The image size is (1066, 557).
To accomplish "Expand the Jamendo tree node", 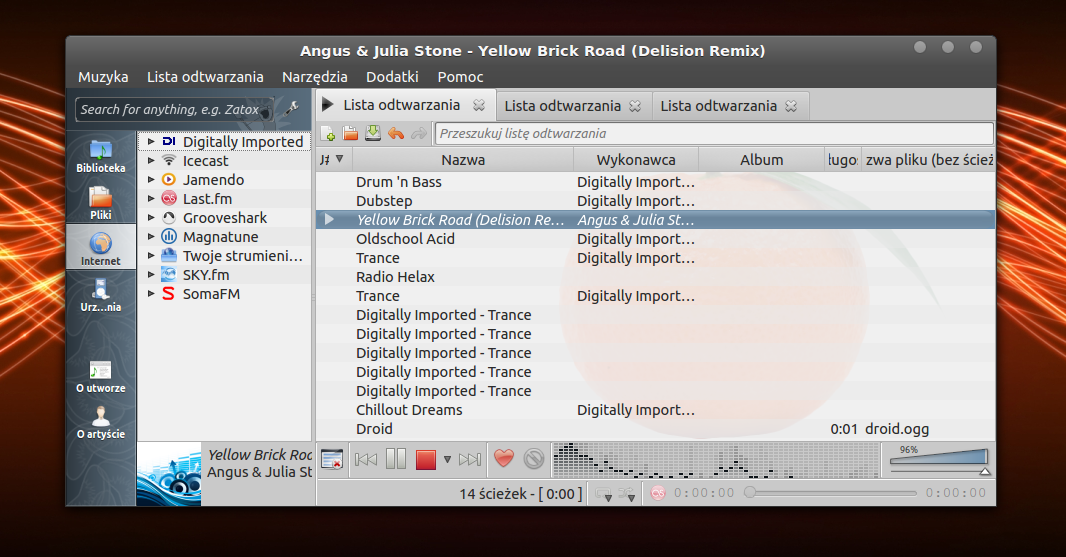I will coord(152,180).
